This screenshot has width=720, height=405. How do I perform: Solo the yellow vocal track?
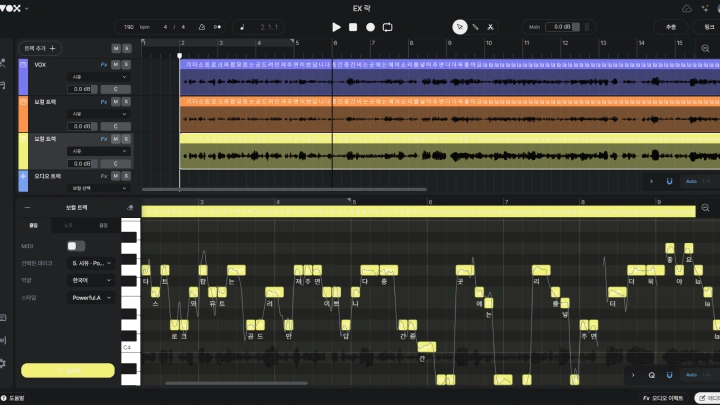(126, 139)
